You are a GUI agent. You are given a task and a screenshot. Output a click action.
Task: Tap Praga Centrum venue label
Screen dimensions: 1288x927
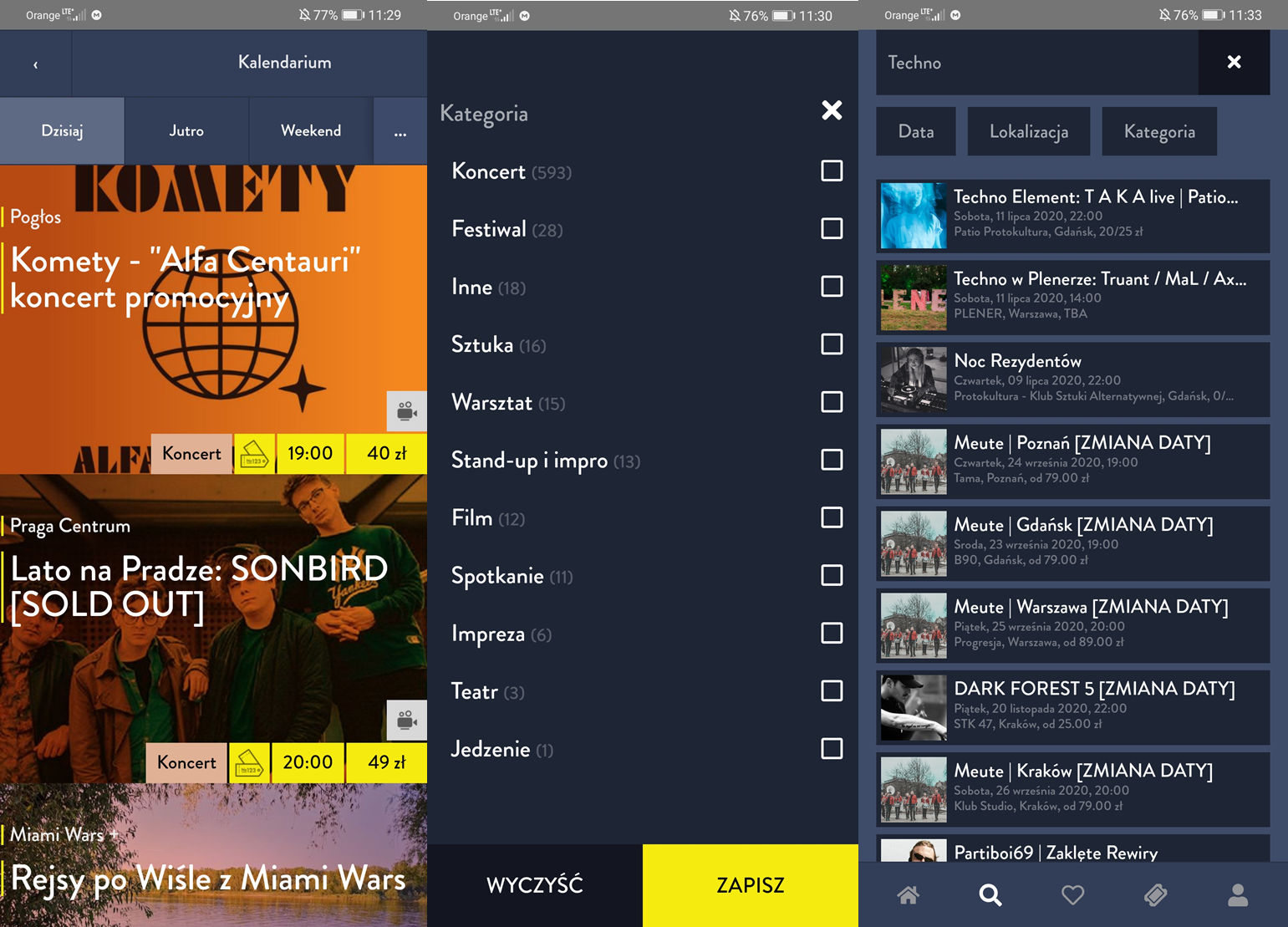pos(70,526)
